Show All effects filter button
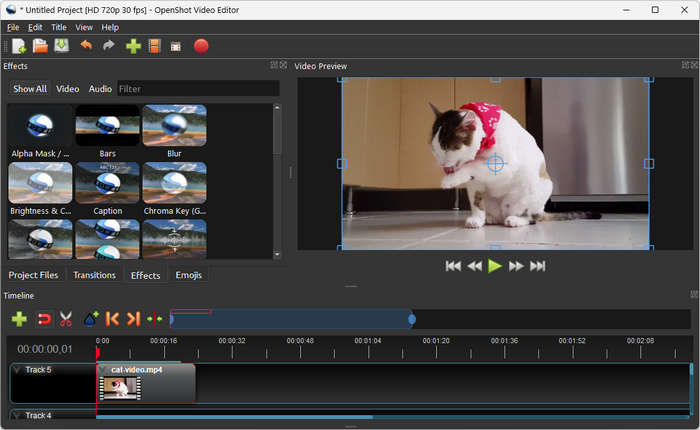 pyautogui.click(x=30, y=89)
